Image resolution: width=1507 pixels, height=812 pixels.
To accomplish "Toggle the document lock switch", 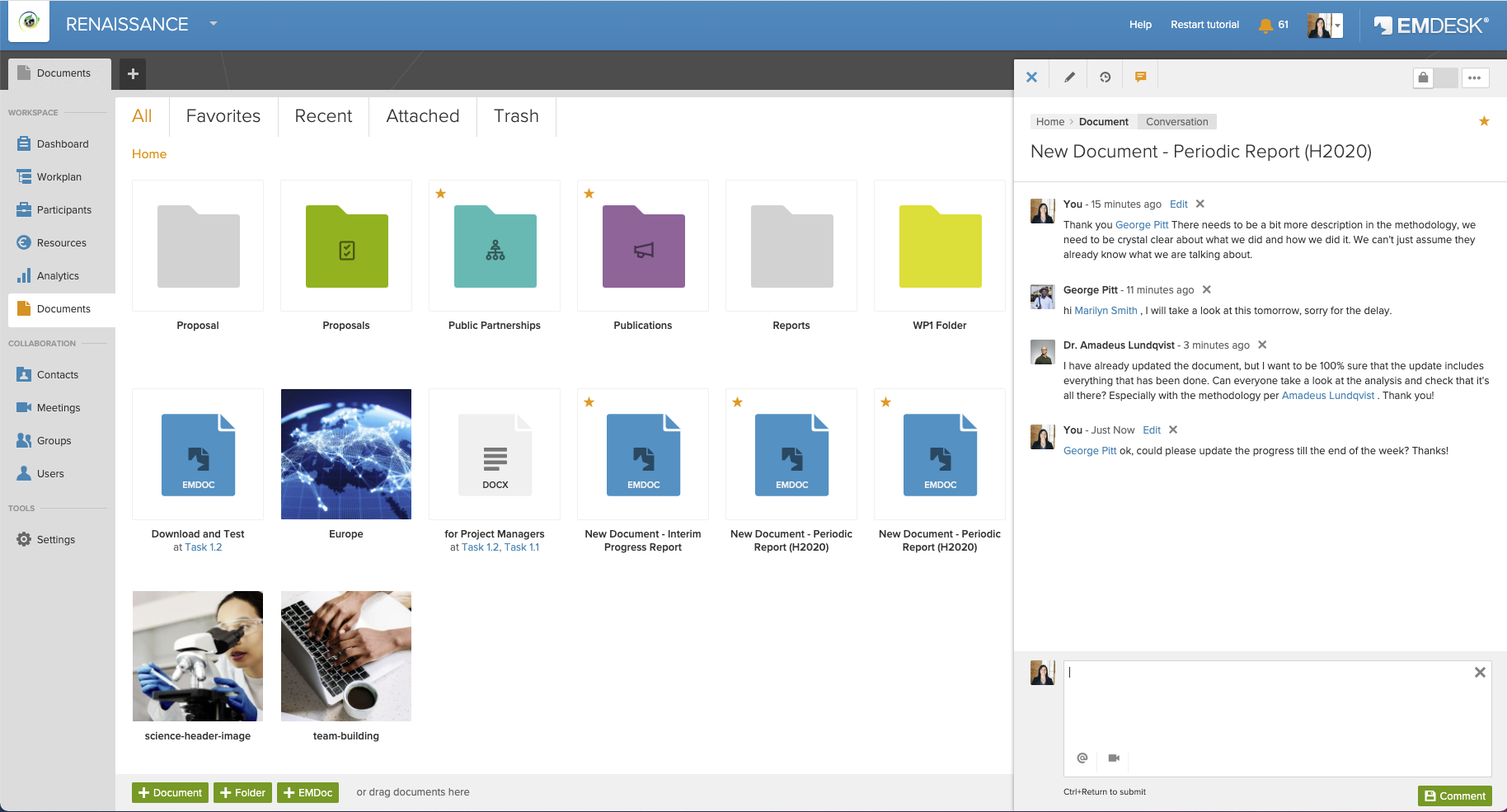I will (1423, 77).
